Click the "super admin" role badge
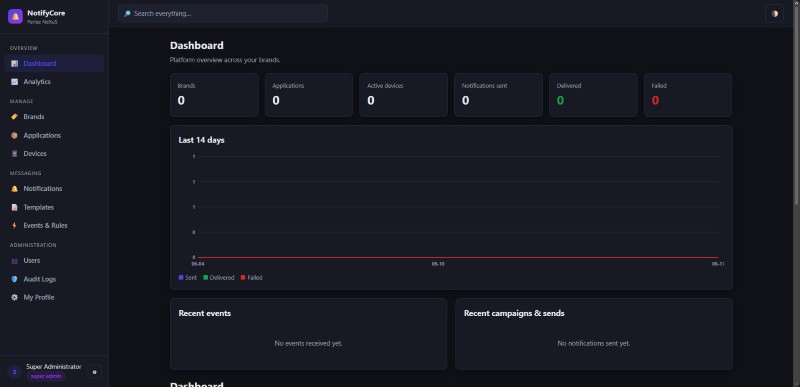This screenshot has height=387, width=800. click(x=46, y=377)
